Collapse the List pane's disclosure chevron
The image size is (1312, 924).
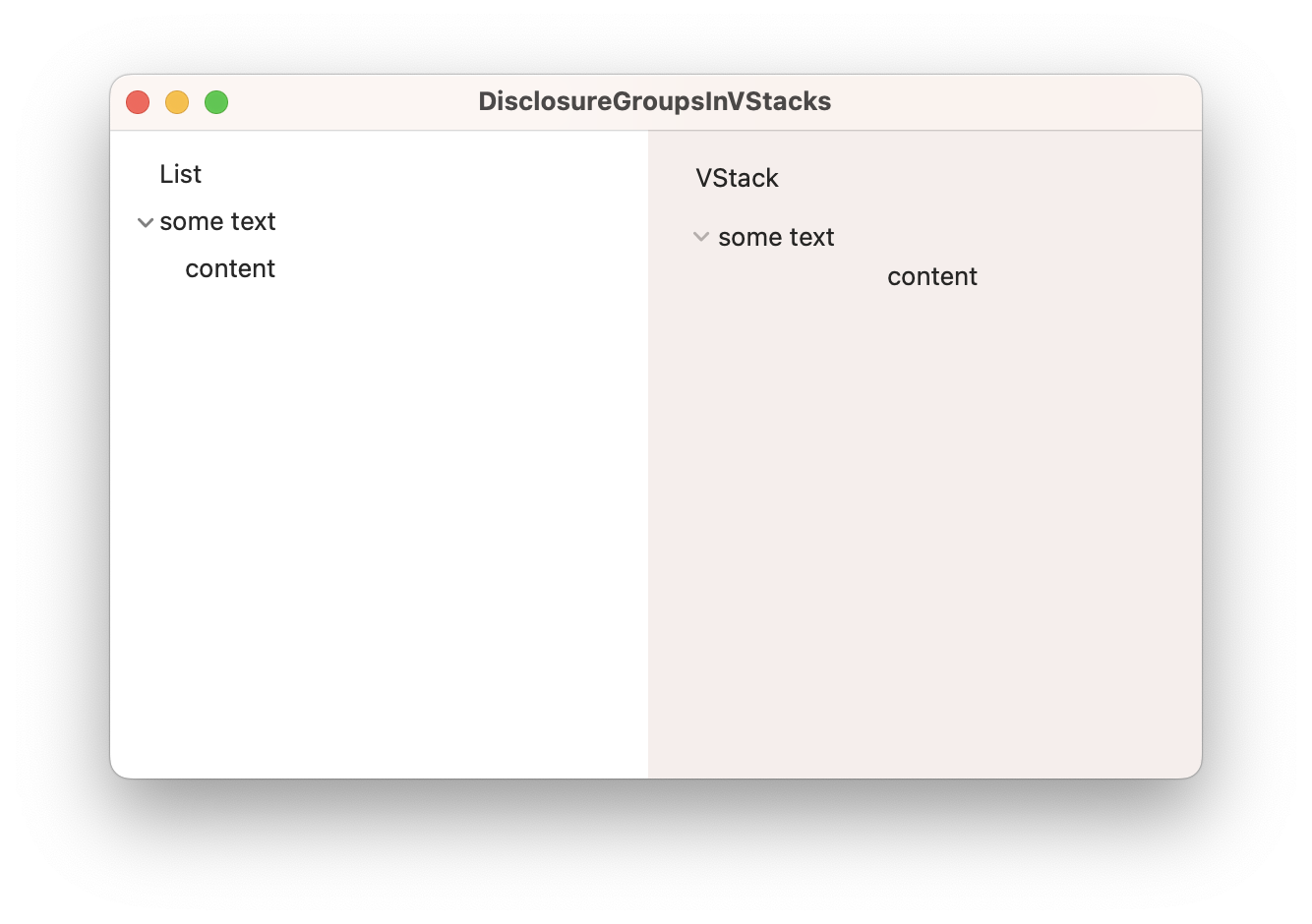[146, 222]
